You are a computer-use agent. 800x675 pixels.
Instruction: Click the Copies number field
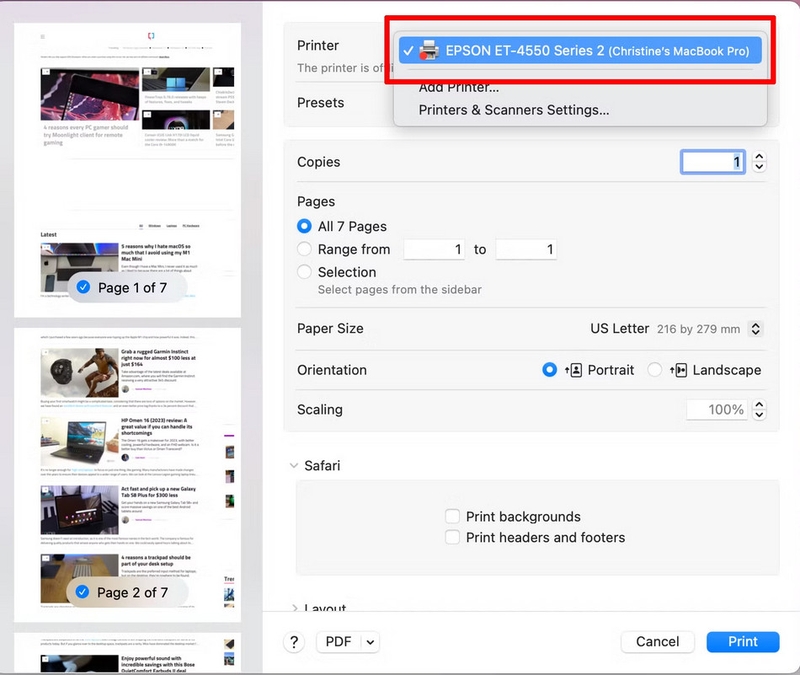[713, 162]
